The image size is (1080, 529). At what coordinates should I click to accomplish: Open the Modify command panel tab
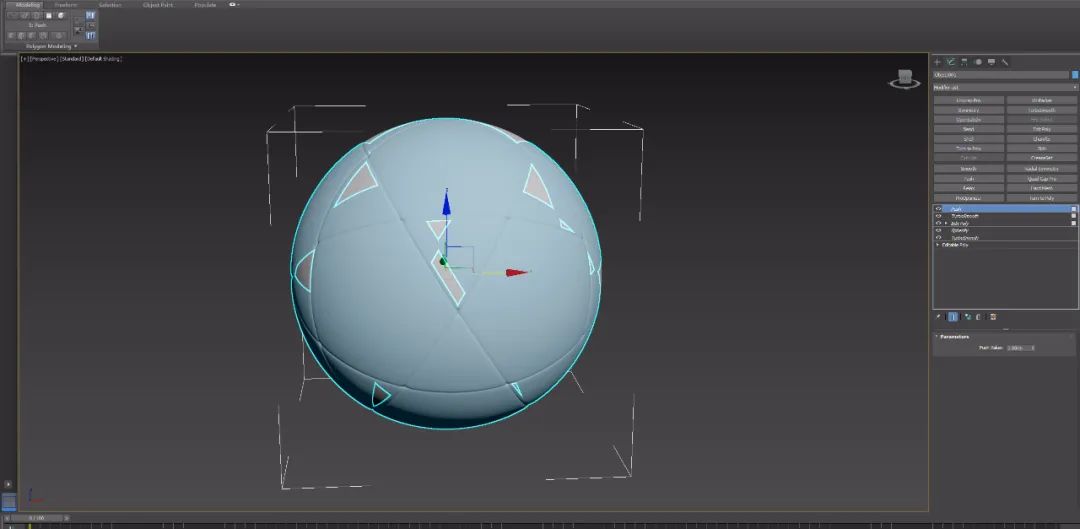(951, 62)
